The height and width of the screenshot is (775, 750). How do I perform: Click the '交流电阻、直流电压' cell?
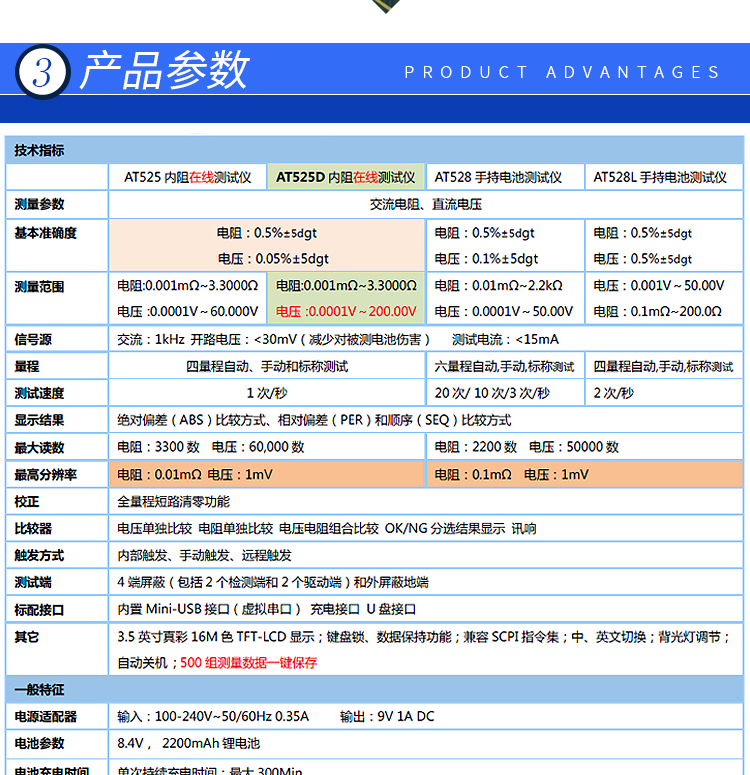[x=426, y=204]
